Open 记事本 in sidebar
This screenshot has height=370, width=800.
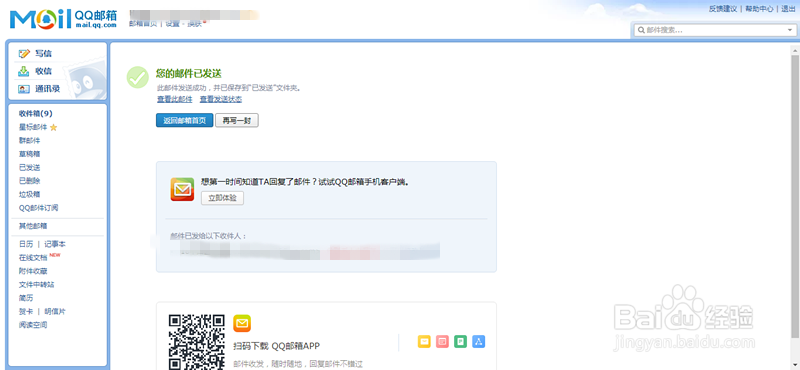[55, 244]
